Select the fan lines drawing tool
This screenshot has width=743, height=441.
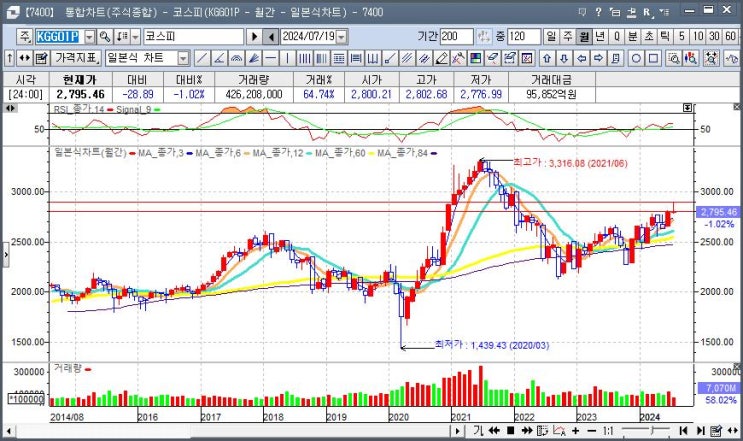[253, 58]
